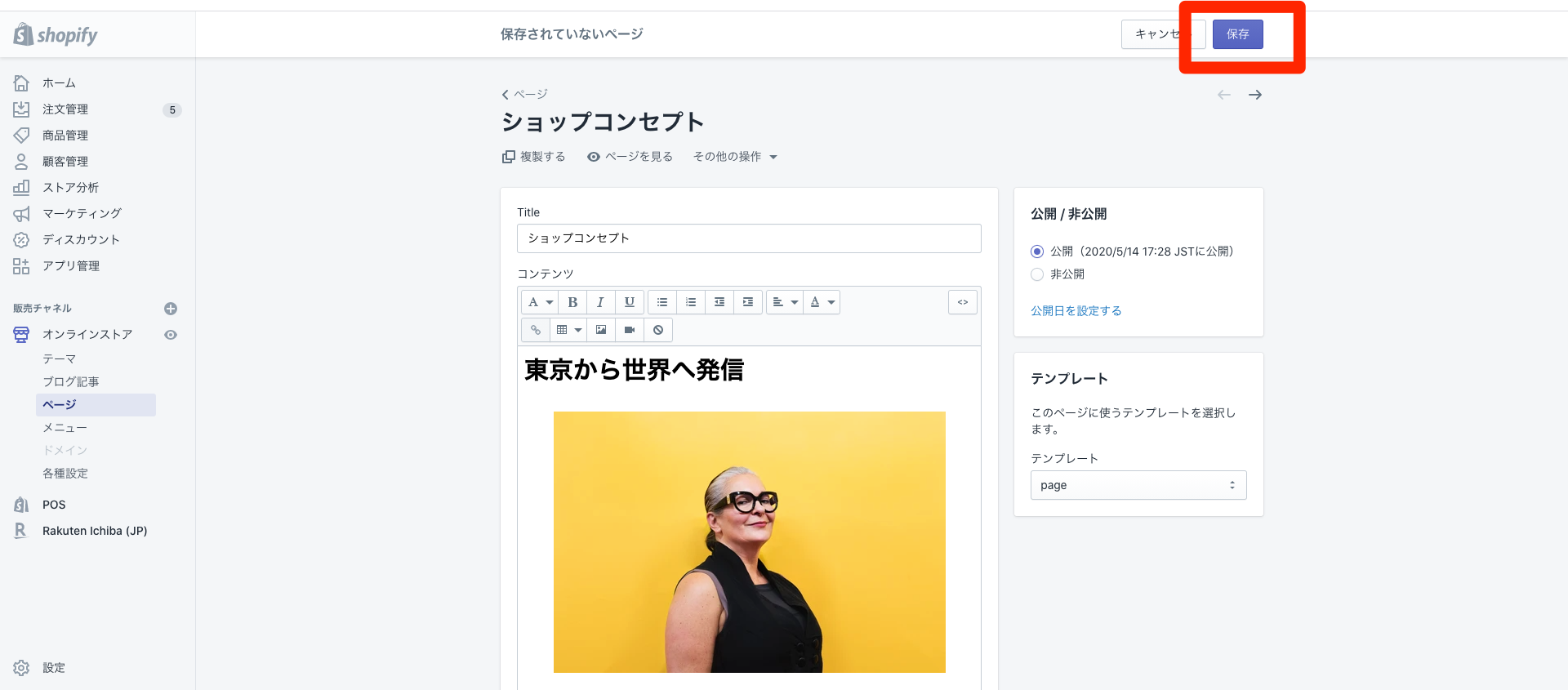Toggle underline formatting
The height and width of the screenshot is (690, 1568).
[x=630, y=302]
